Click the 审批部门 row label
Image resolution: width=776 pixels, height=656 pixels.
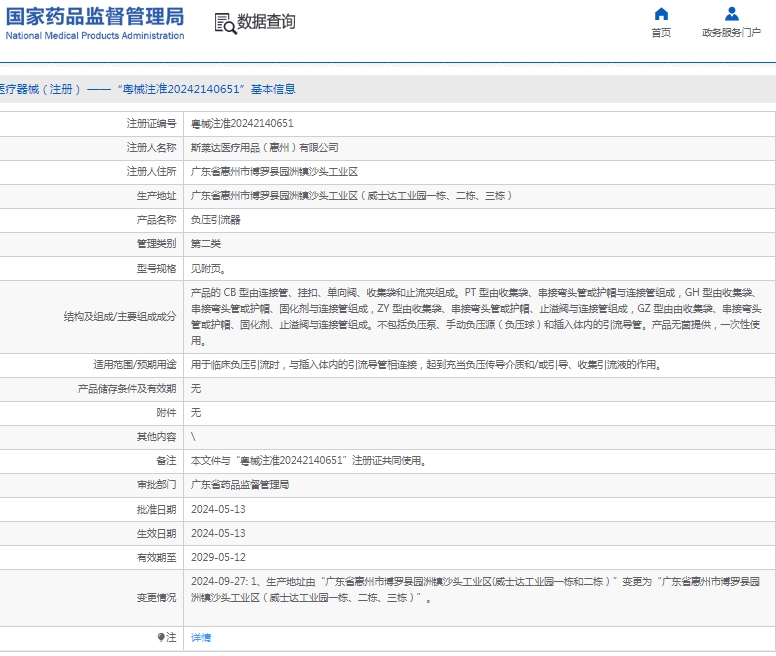pyautogui.click(x=156, y=485)
